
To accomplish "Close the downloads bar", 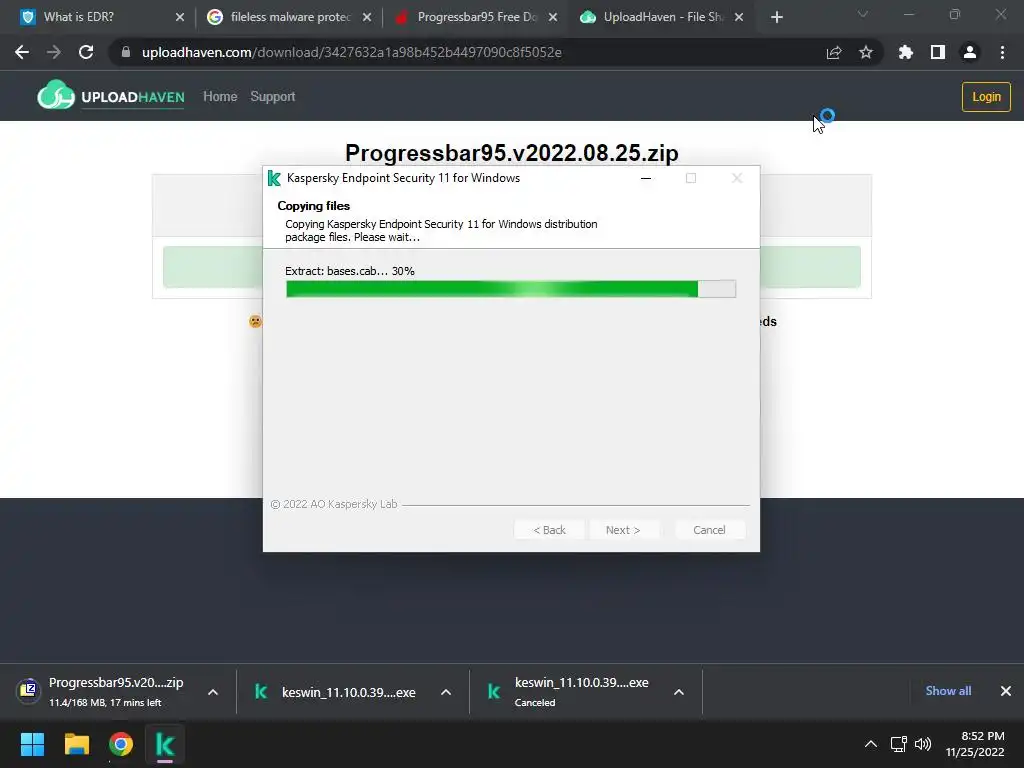I will 1006,691.
